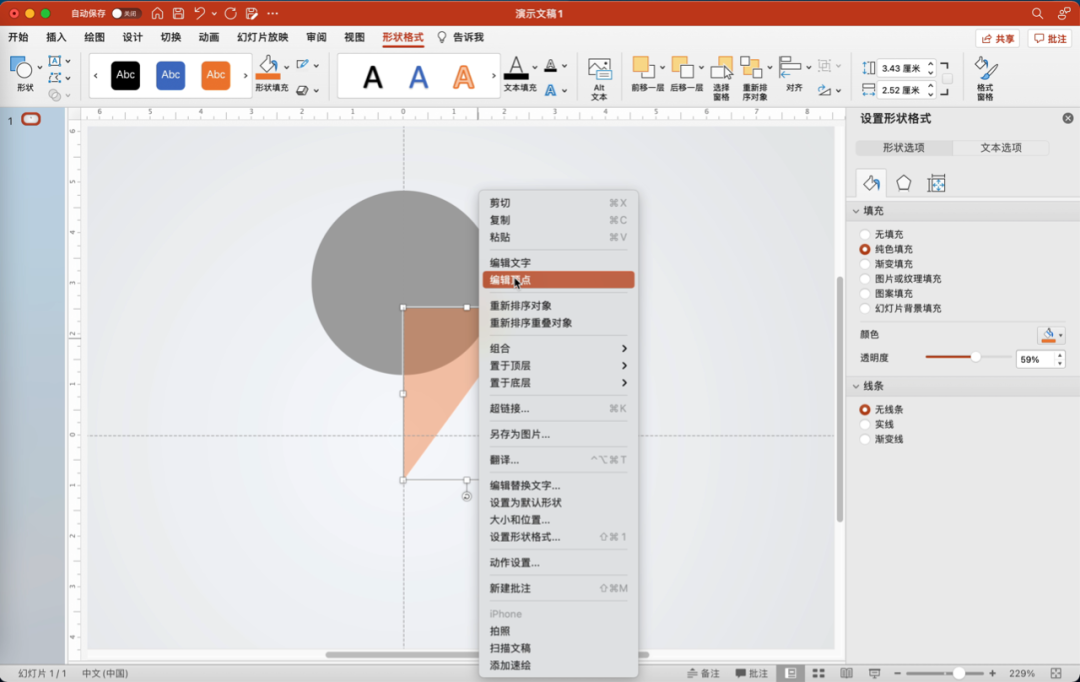
Task: Click the Insert Shape icon
Action: [21, 68]
